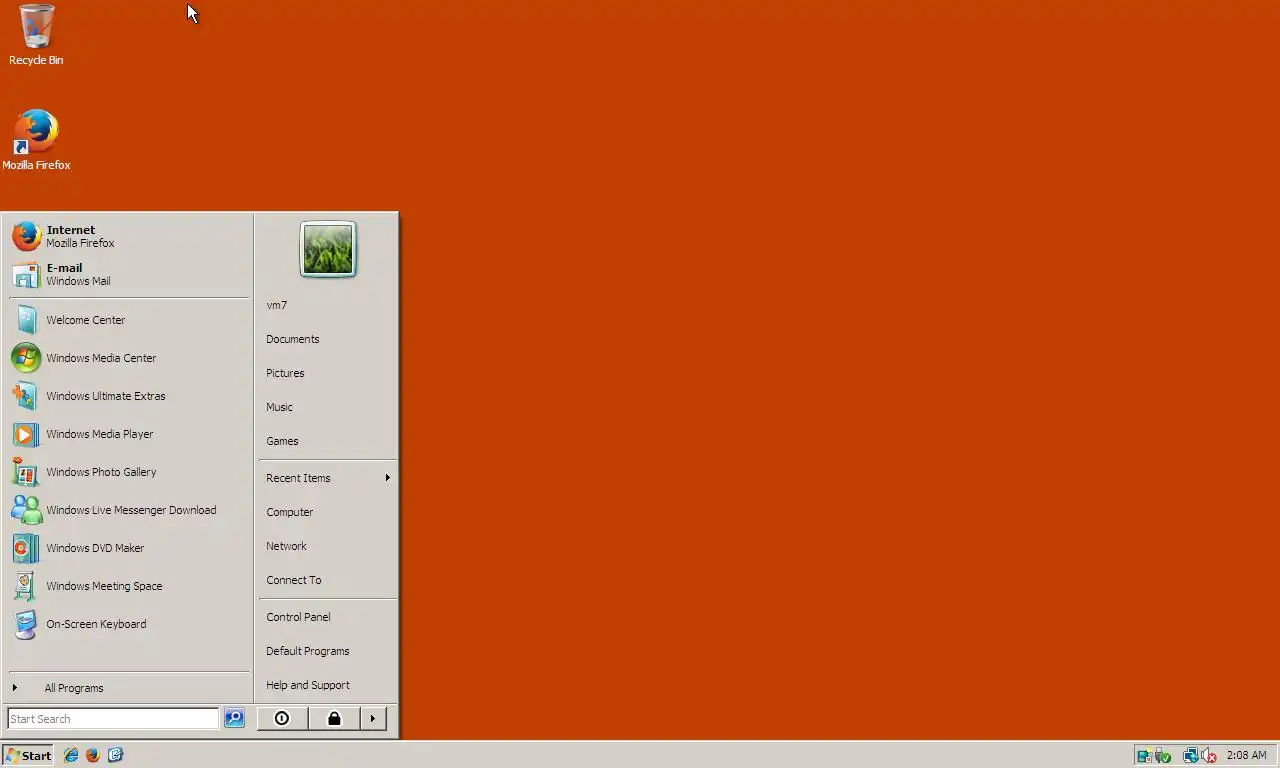Viewport: 1280px width, 768px height.
Task: Click the network tray icon
Action: 1191,755
